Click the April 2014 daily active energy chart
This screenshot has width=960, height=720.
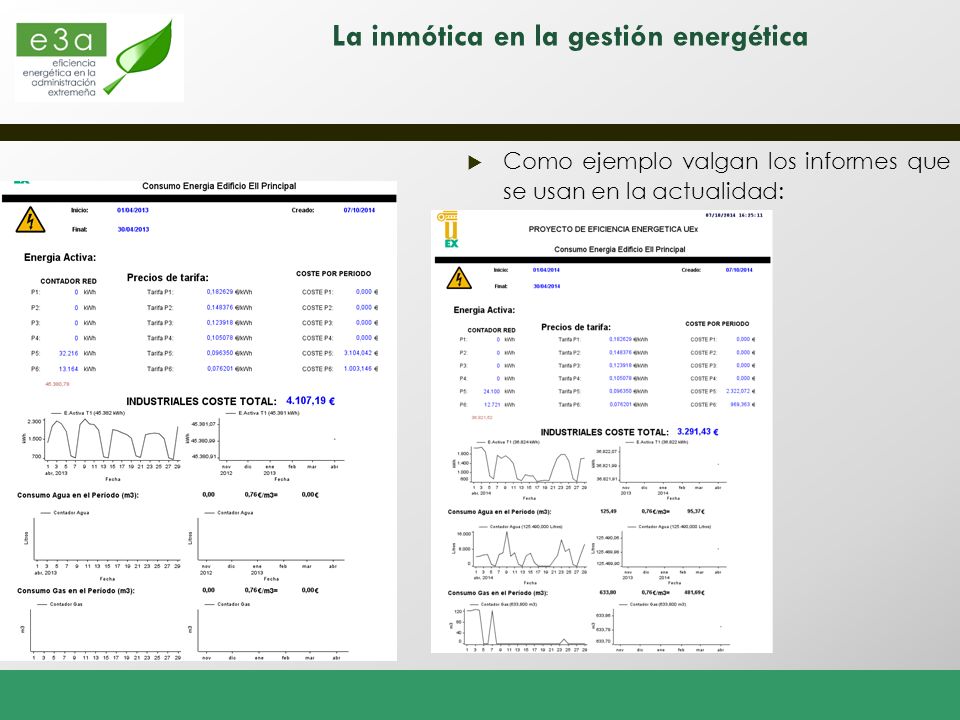click(x=520, y=470)
